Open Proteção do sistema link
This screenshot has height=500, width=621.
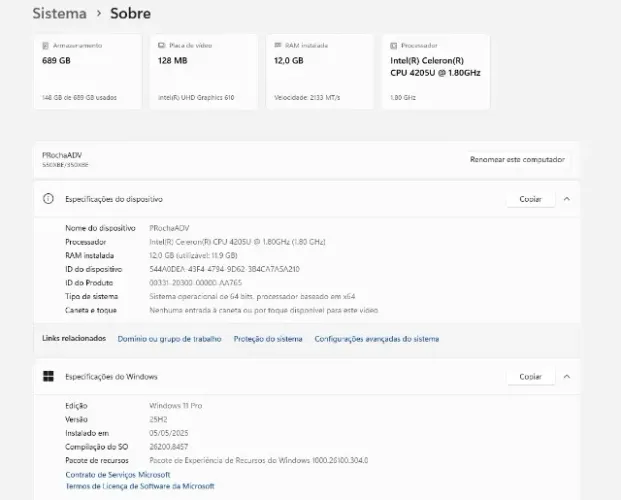268,339
